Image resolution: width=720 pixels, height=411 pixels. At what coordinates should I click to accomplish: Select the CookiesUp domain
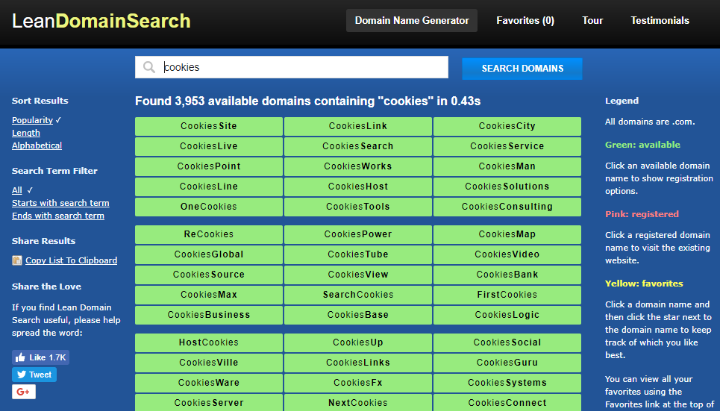[x=358, y=343]
